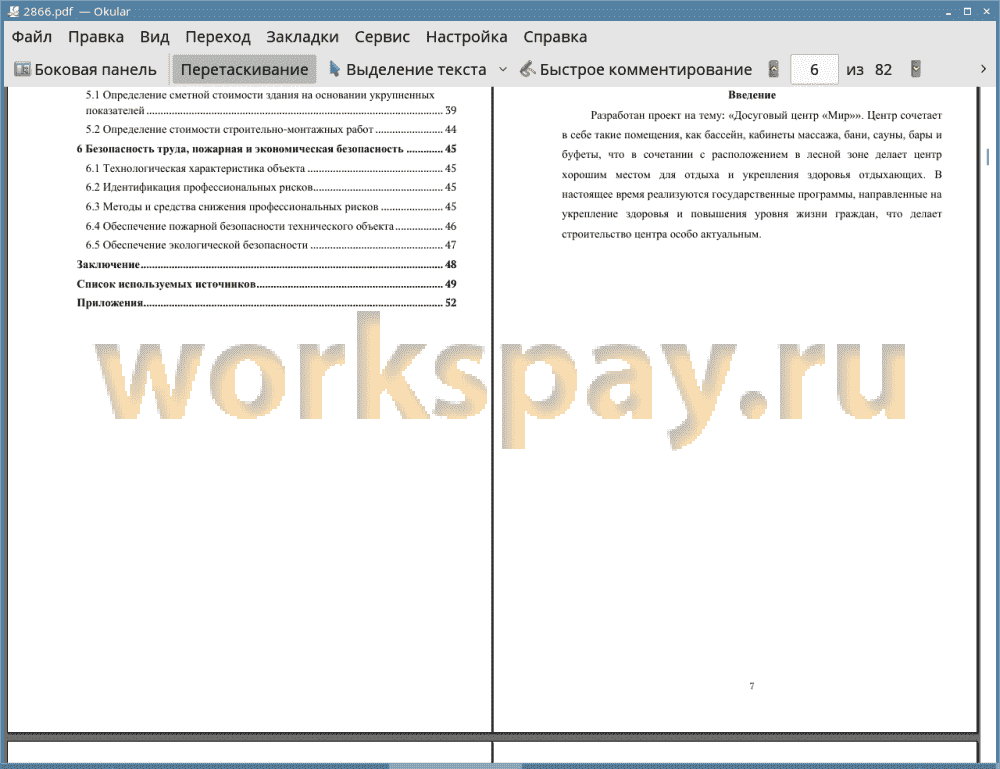
Task: Click the text строительство центра особо актуальным
Action: [x=661, y=234]
